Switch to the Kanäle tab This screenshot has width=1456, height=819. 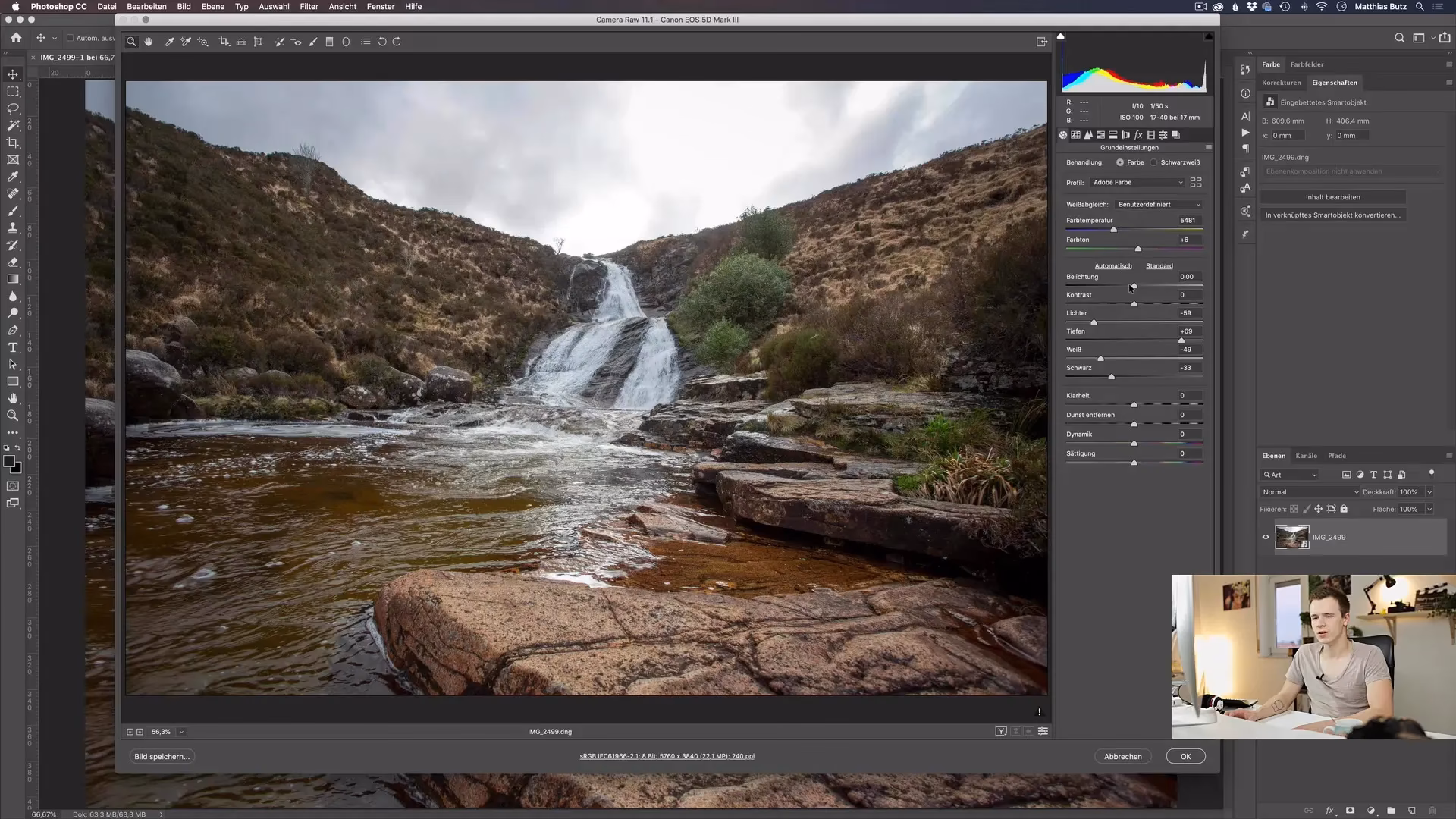coord(1306,456)
